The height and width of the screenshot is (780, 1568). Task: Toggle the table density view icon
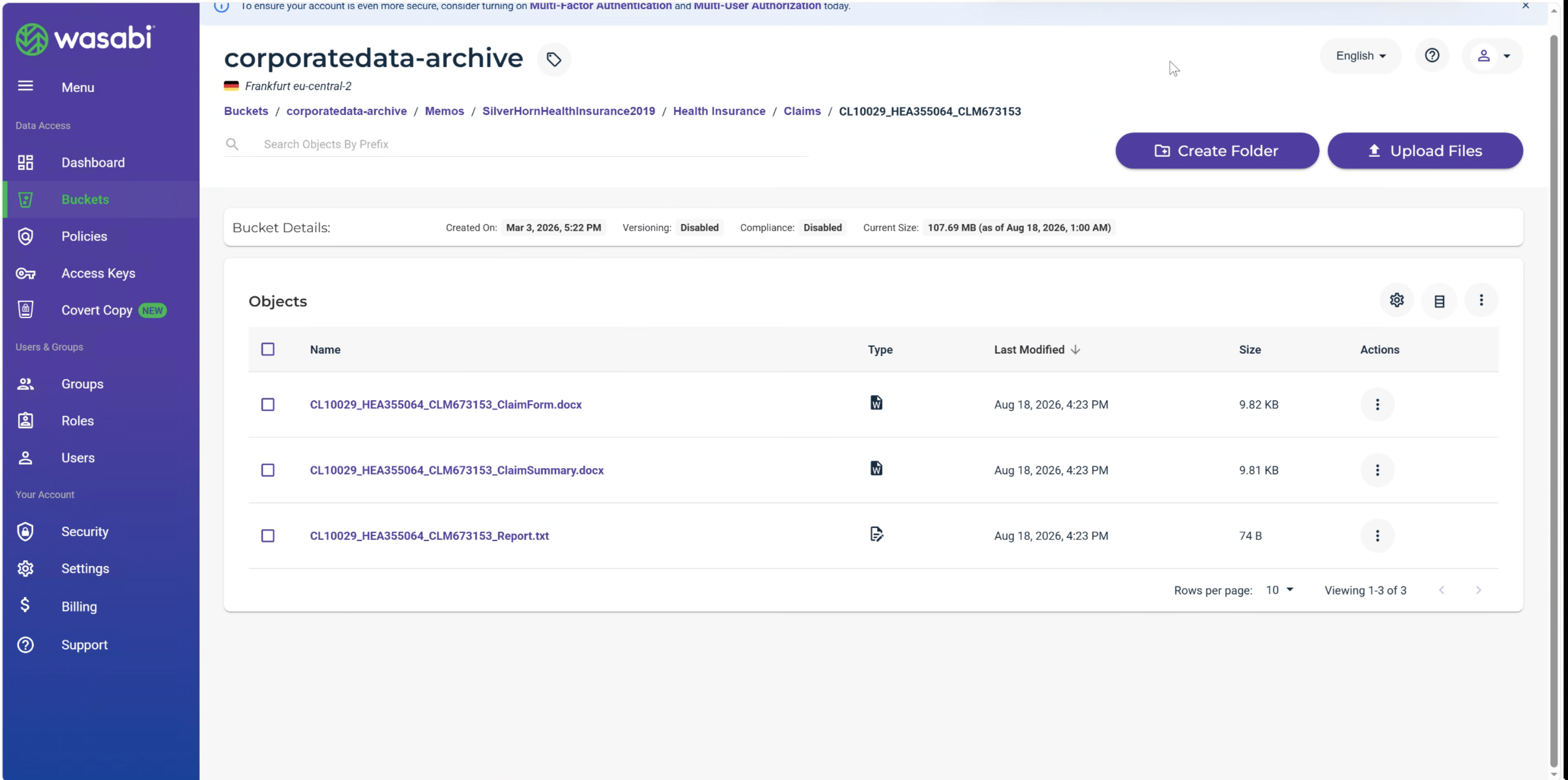[1439, 301]
